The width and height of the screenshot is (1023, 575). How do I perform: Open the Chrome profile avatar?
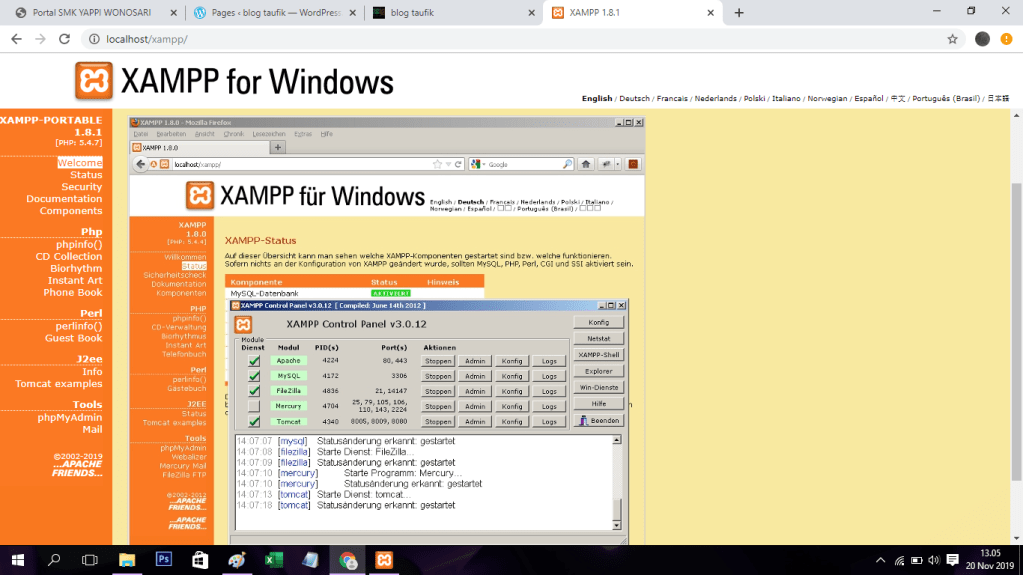click(x=982, y=39)
